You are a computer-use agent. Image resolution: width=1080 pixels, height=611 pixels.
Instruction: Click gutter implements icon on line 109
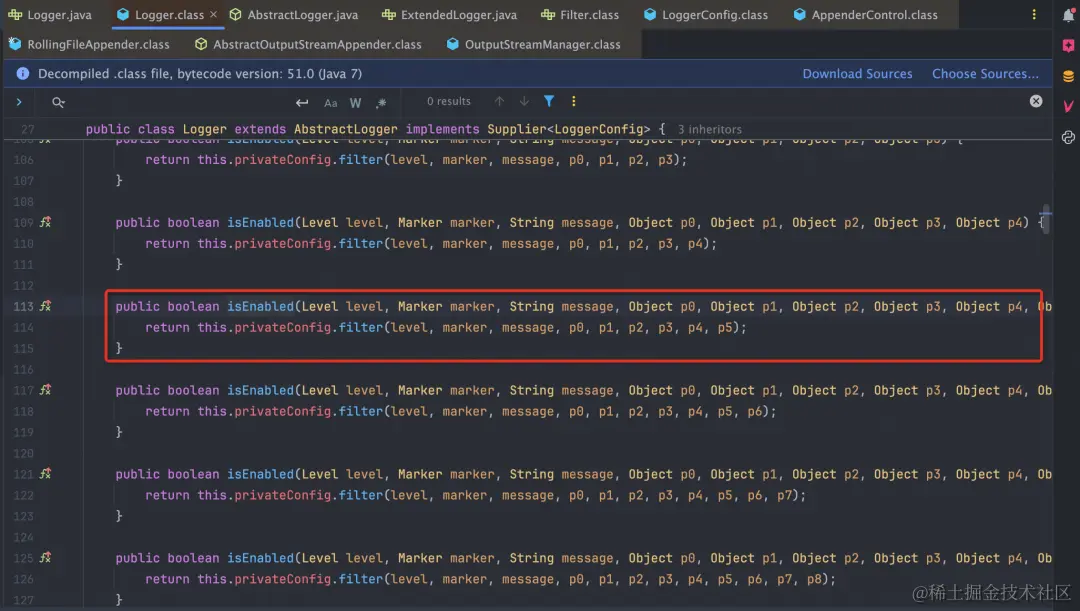[45, 222]
